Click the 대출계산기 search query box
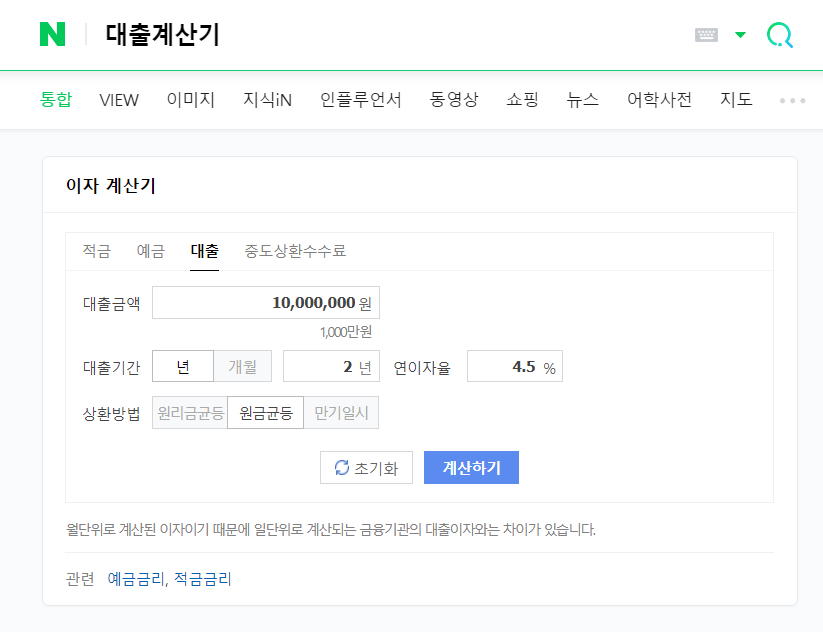The image size is (823, 632). (x=163, y=35)
